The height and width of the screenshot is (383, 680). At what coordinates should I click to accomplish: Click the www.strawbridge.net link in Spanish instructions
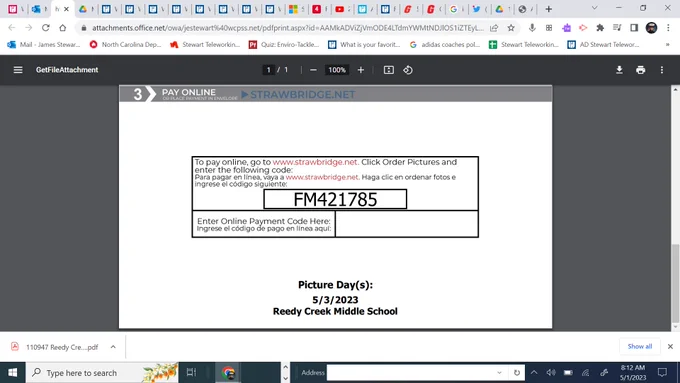[x=322, y=177]
